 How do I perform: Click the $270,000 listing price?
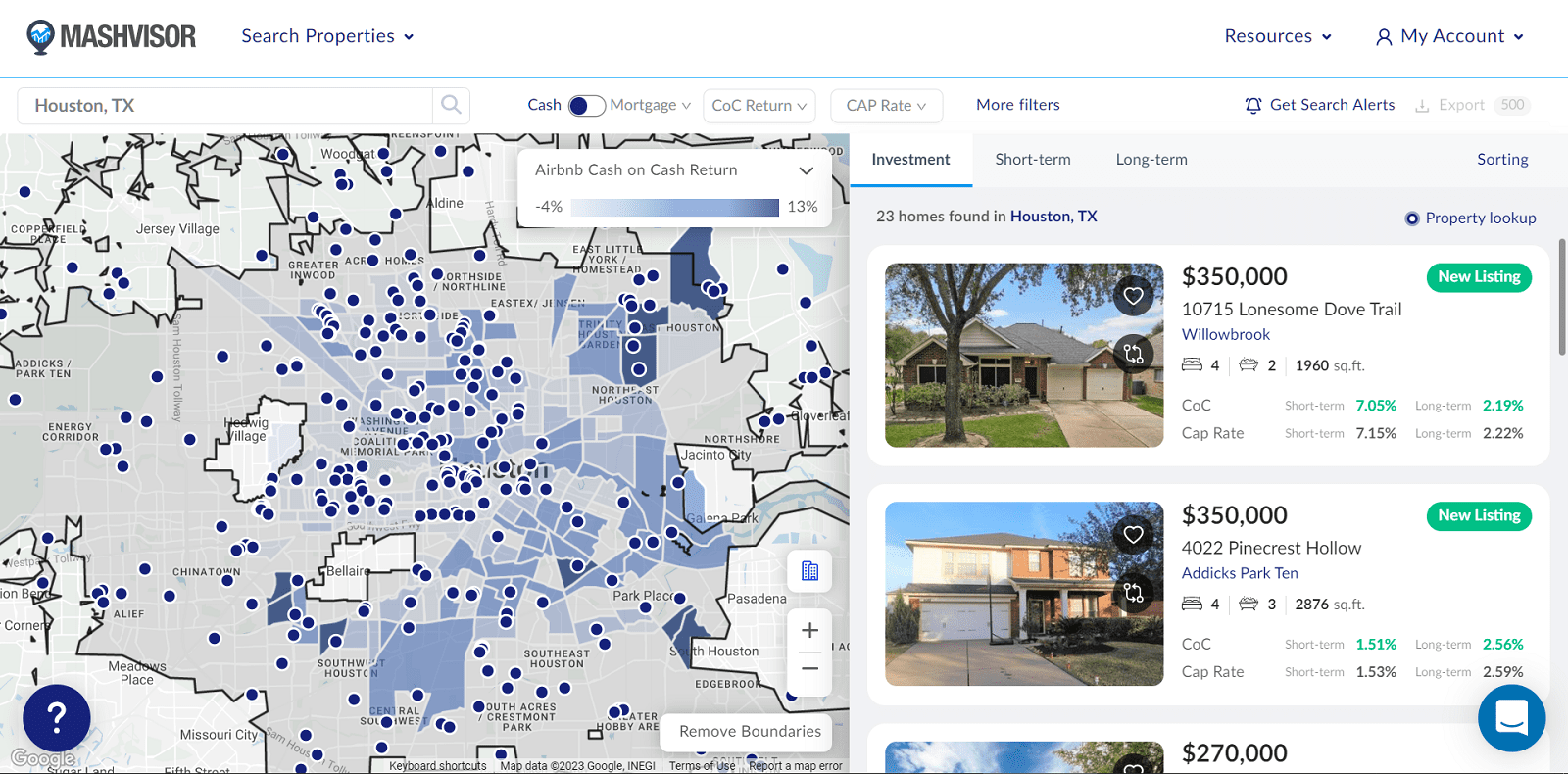coord(1234,753)
